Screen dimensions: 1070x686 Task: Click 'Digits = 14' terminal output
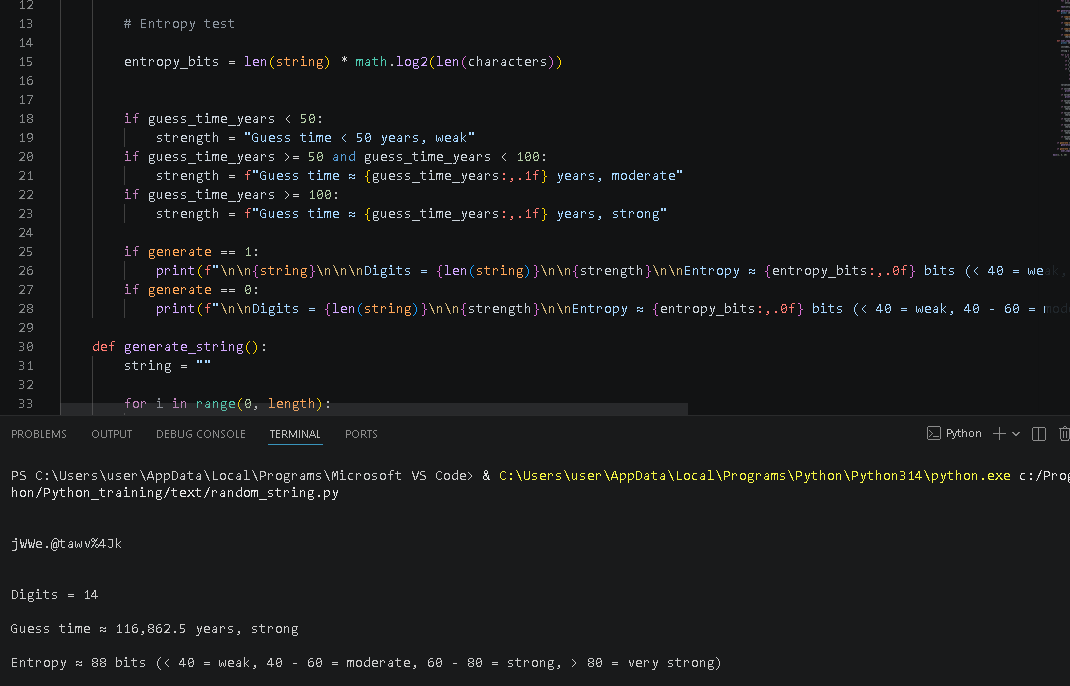tap(55, 595)
